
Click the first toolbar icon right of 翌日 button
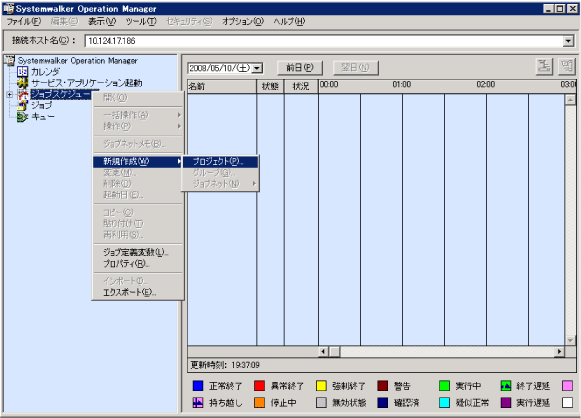tap(544, 67)
